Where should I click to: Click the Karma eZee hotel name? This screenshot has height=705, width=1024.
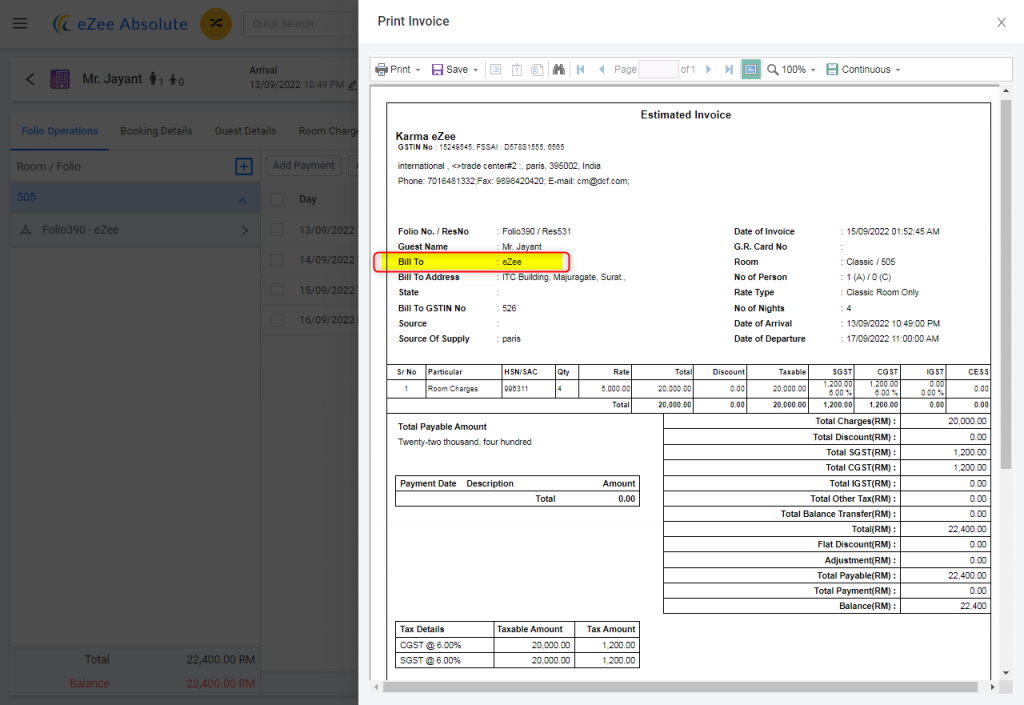coord(425,136)
